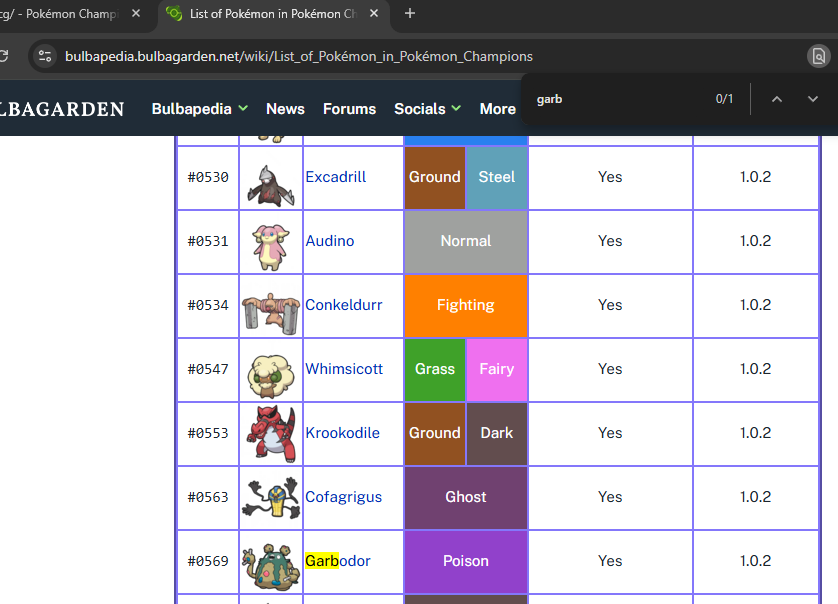The width and height of the screenshot is (838, 604).
Task: Select the #0547 number cell
Action: pos(208,369)
